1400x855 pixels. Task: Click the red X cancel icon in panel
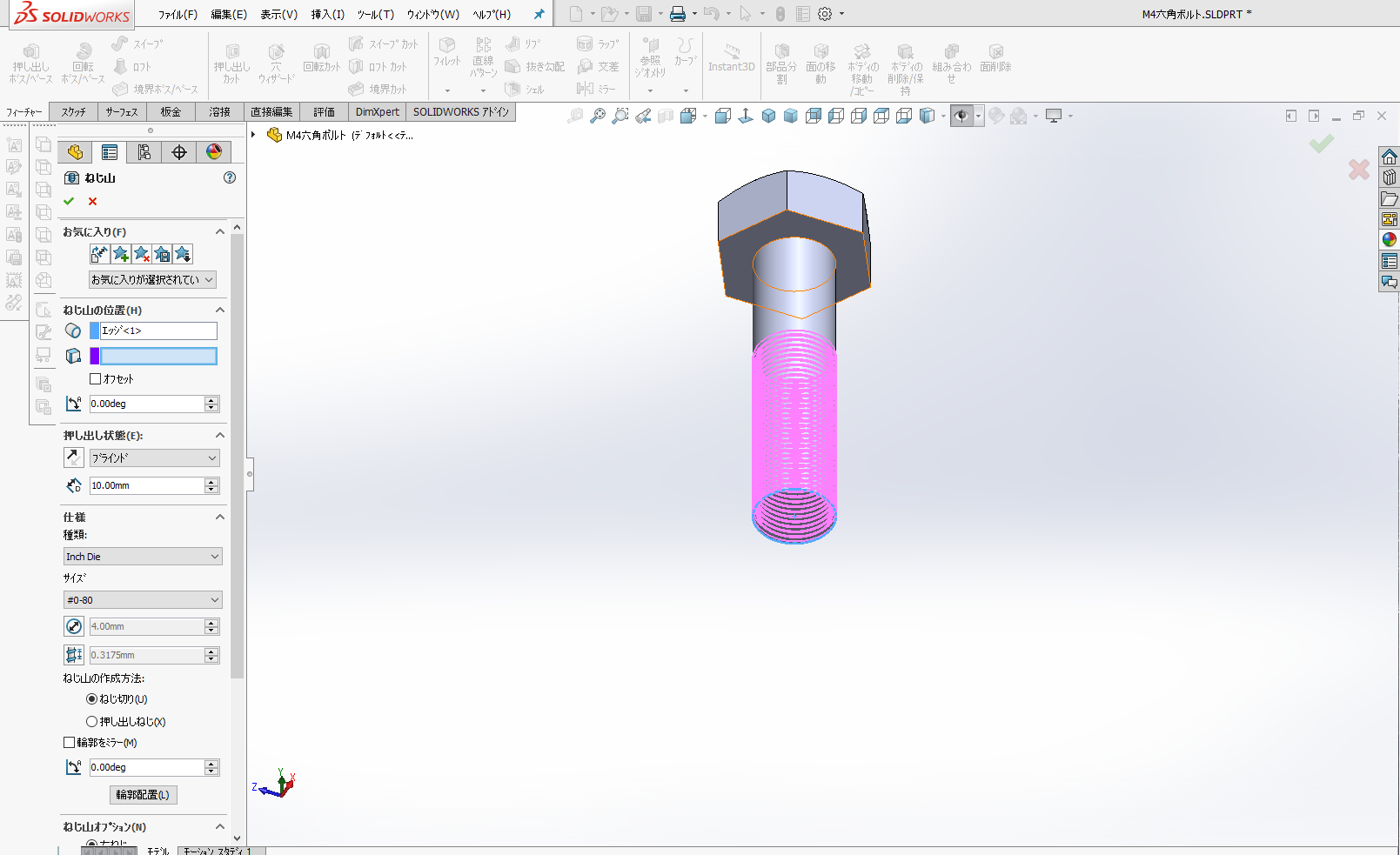click(x=92, y=201)
